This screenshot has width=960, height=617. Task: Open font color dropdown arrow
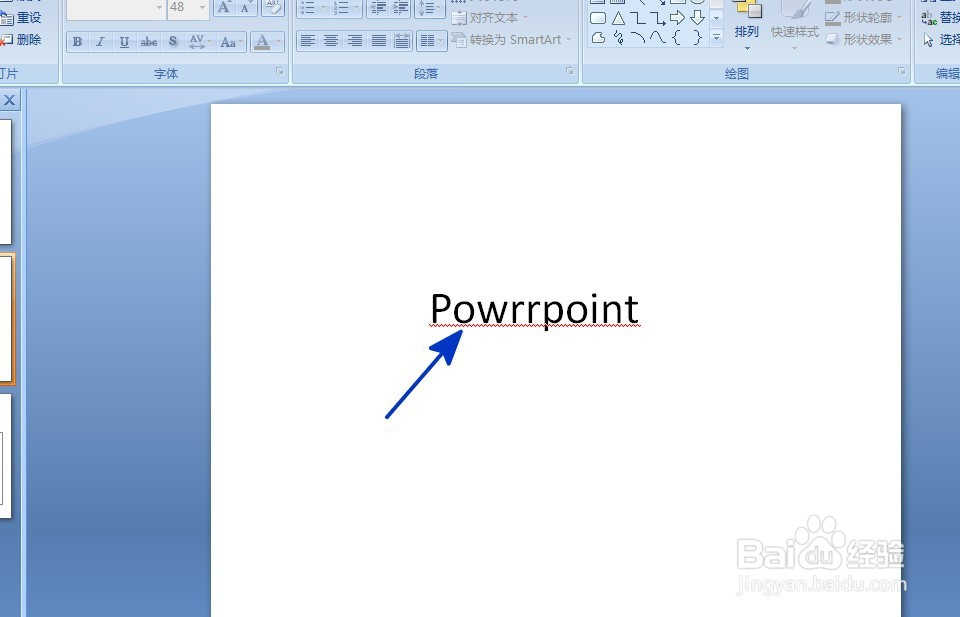click(x=279, y=42)
